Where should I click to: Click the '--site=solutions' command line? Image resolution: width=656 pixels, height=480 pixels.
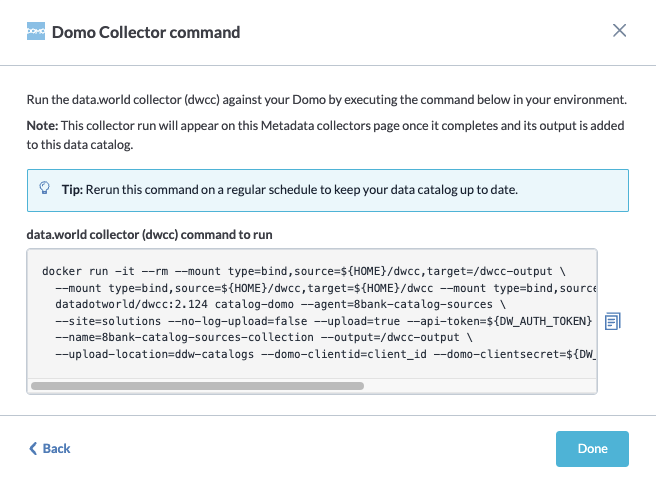point(324,321)
